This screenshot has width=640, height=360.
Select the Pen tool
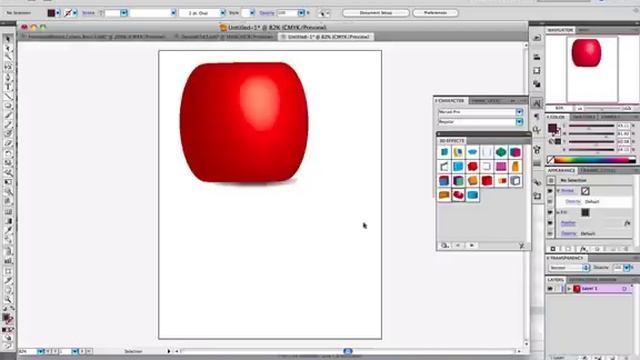click(8, 78)
